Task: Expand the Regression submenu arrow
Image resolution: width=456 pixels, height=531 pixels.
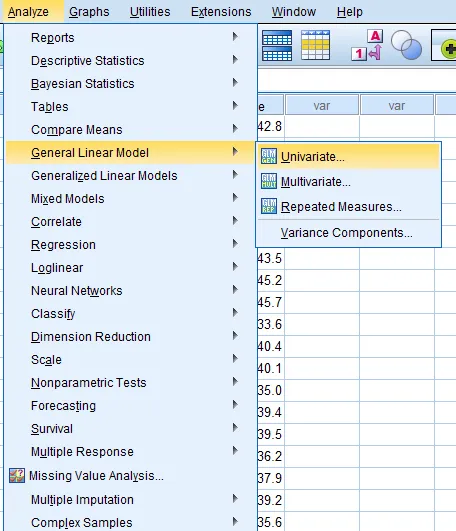Action: tap(235, 244)
